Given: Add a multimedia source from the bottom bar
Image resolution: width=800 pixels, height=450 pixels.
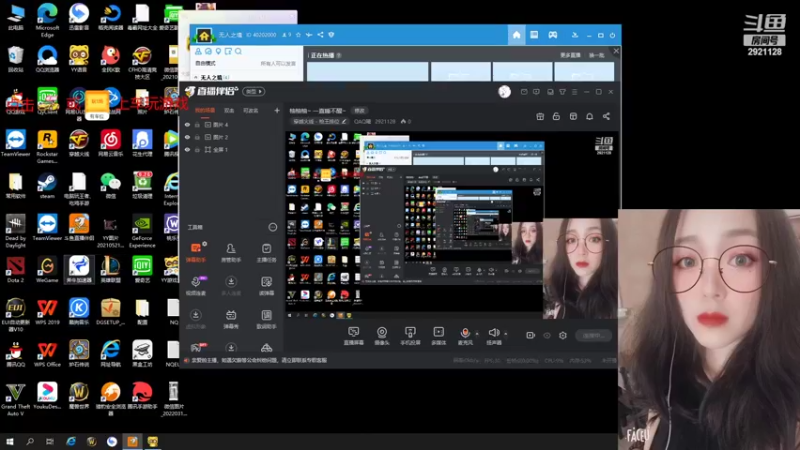Looking at the screenshot, I should [x=438, y=335].
